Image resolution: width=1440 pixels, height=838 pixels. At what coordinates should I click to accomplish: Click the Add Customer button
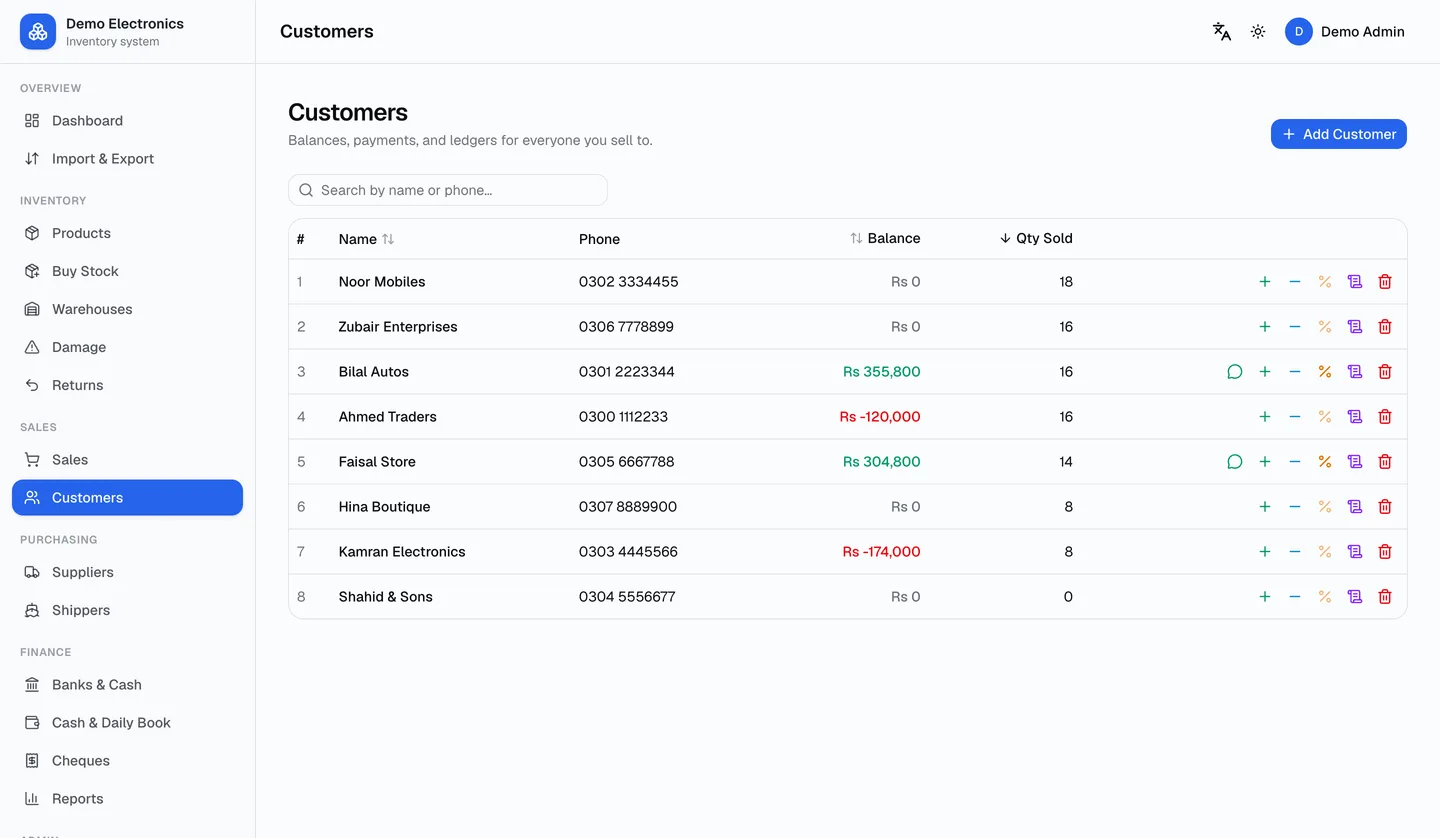(1338, 134)
